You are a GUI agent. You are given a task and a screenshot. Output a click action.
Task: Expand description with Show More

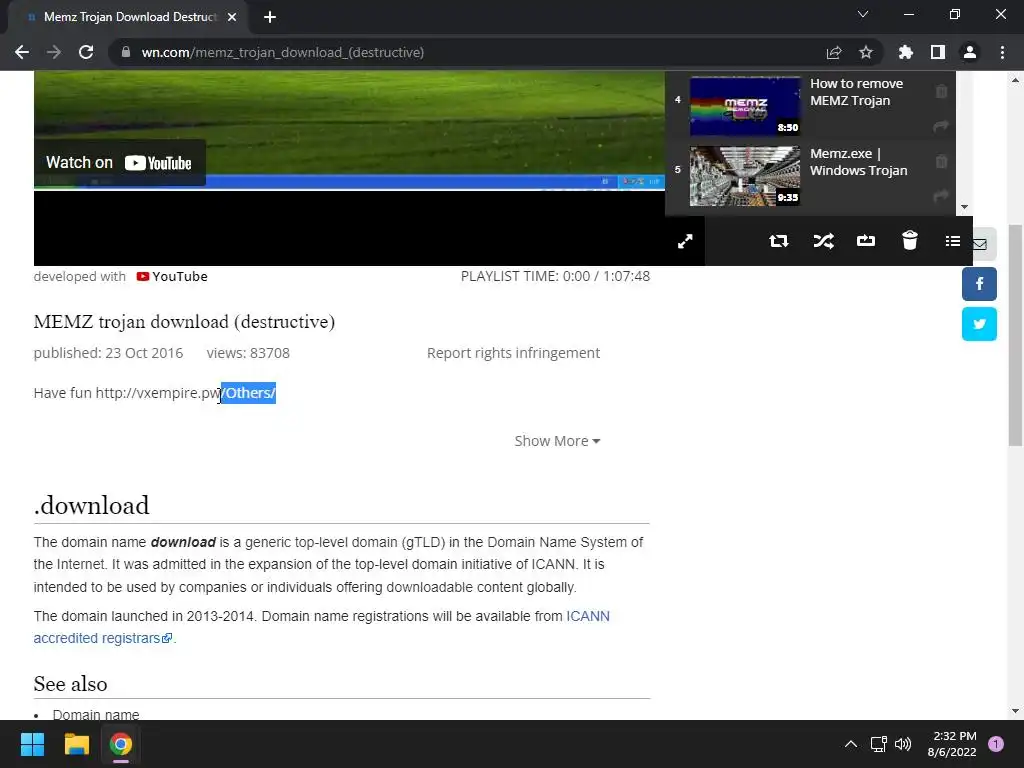click(x=557, y=441)
